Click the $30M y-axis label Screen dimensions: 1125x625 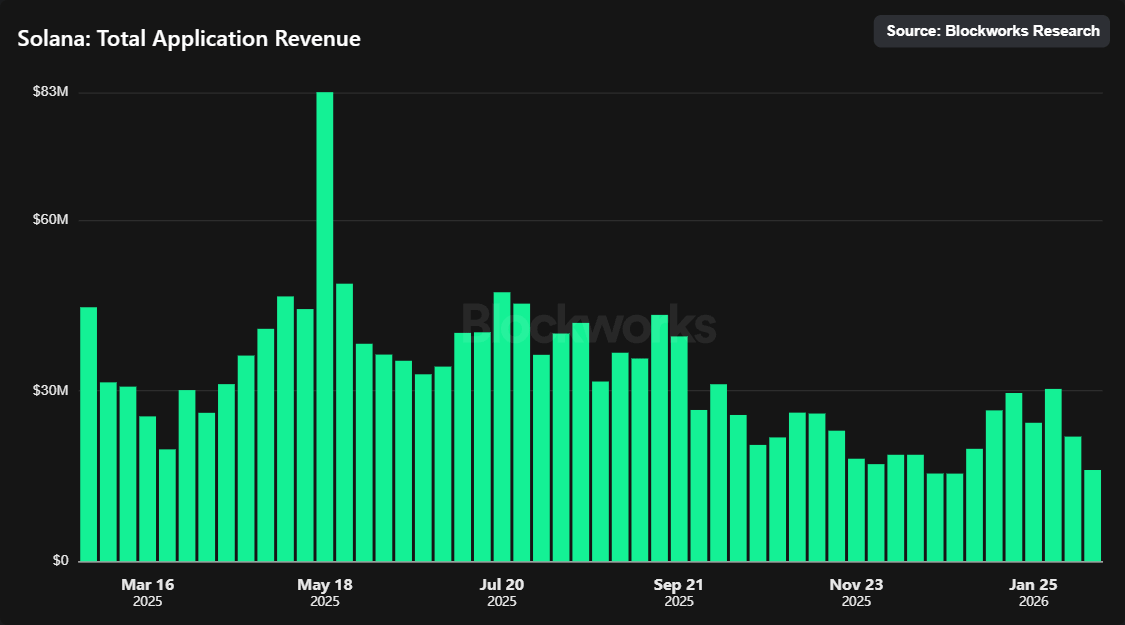pyautogui.click(x=50, y=390)
